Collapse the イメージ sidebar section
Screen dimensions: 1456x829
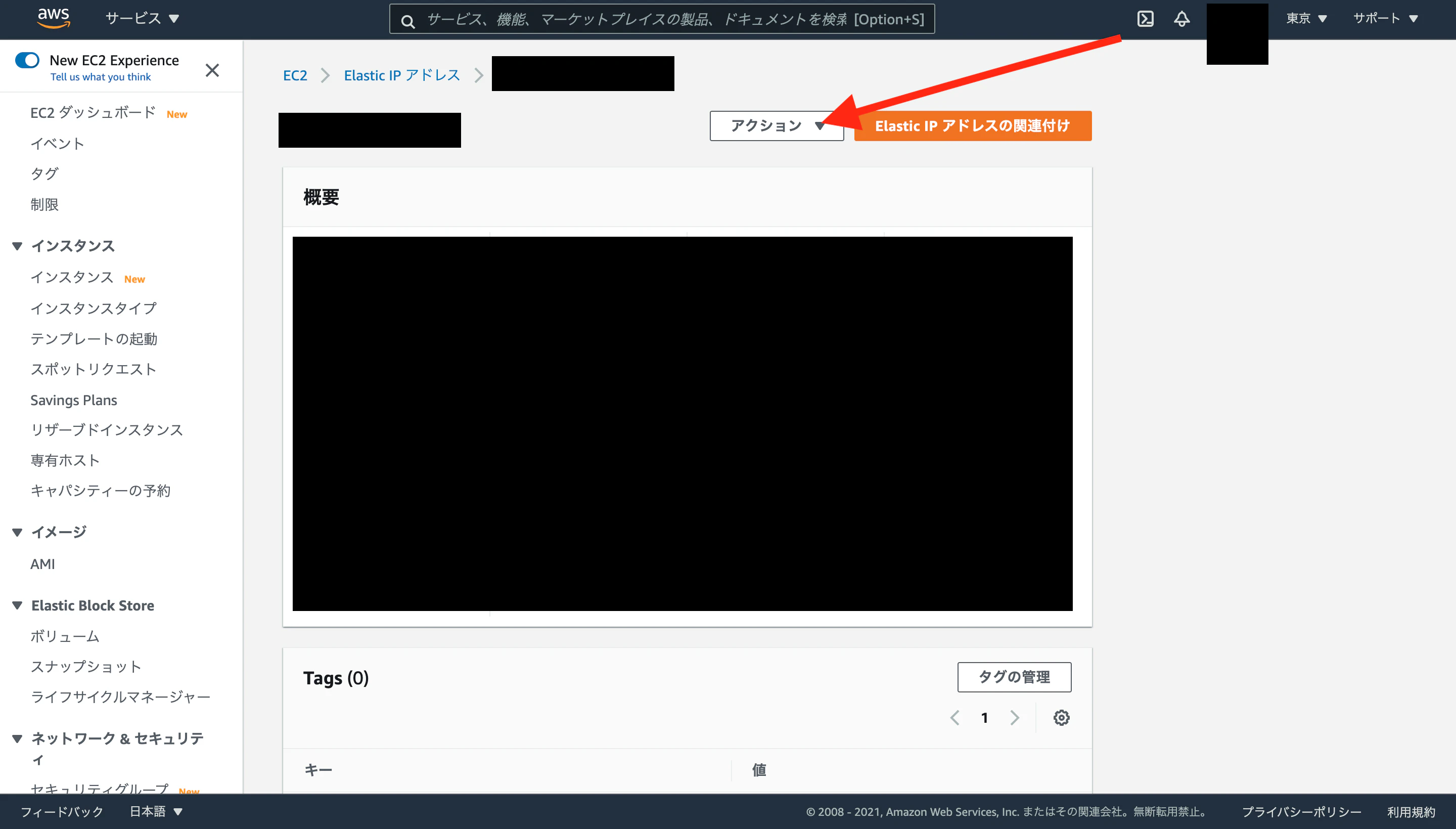(17, 533)
